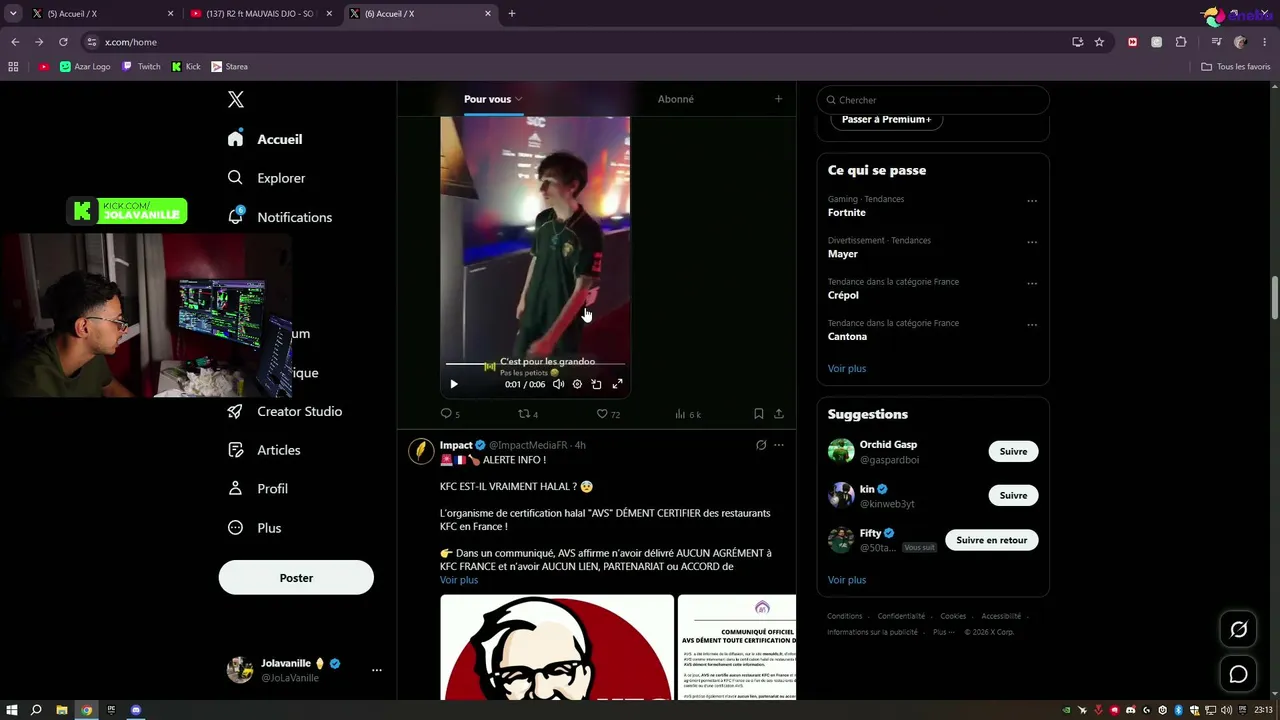Open more options for the Mayer trend
Image resolution: width=1280 pixels, height=720 pixels.
1032,242
